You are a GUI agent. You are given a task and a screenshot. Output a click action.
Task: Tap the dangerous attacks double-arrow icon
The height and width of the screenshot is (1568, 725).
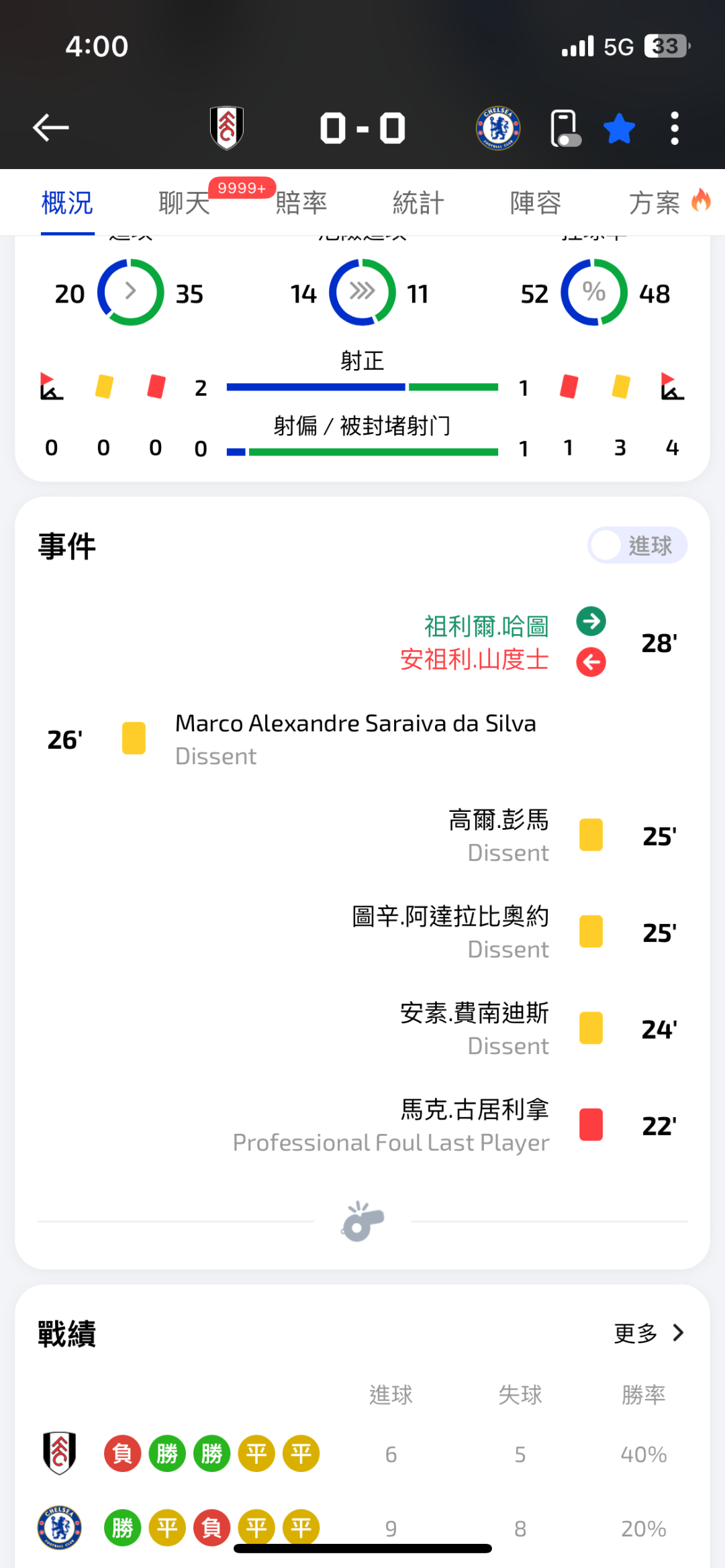pyautogui.click(x=362, y=293)
